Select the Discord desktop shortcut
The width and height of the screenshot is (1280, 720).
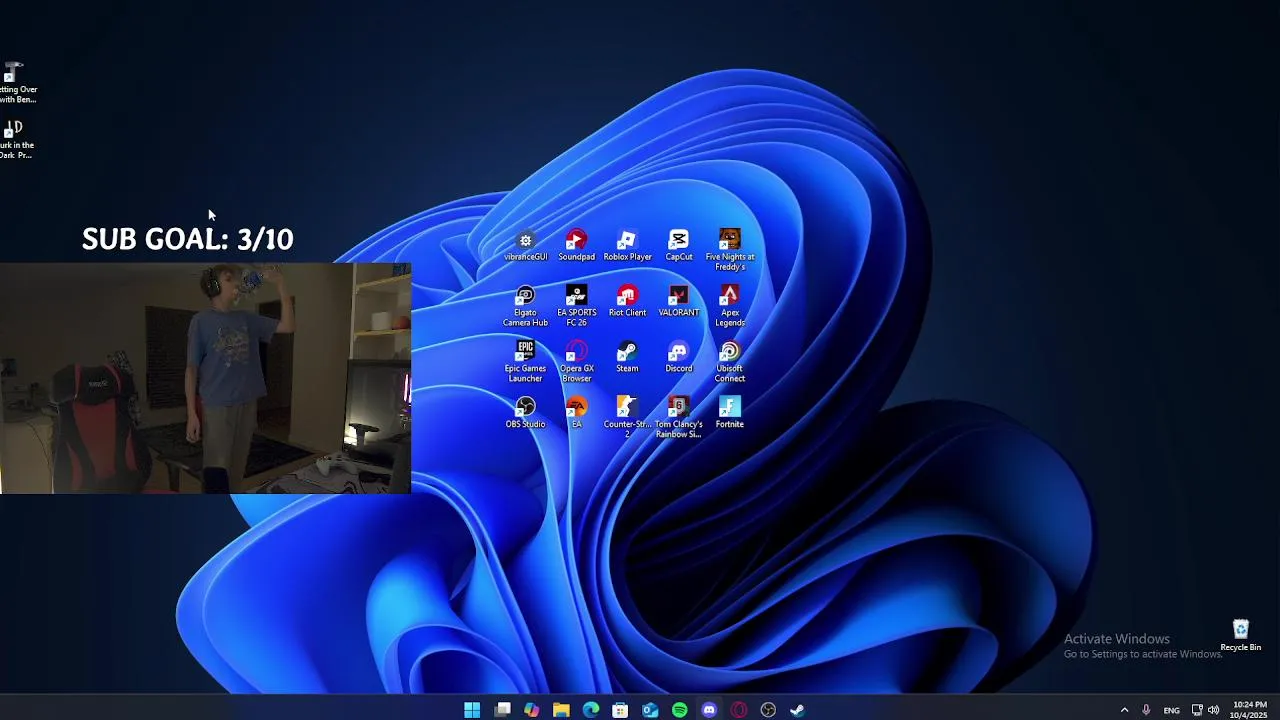[678, 358]
